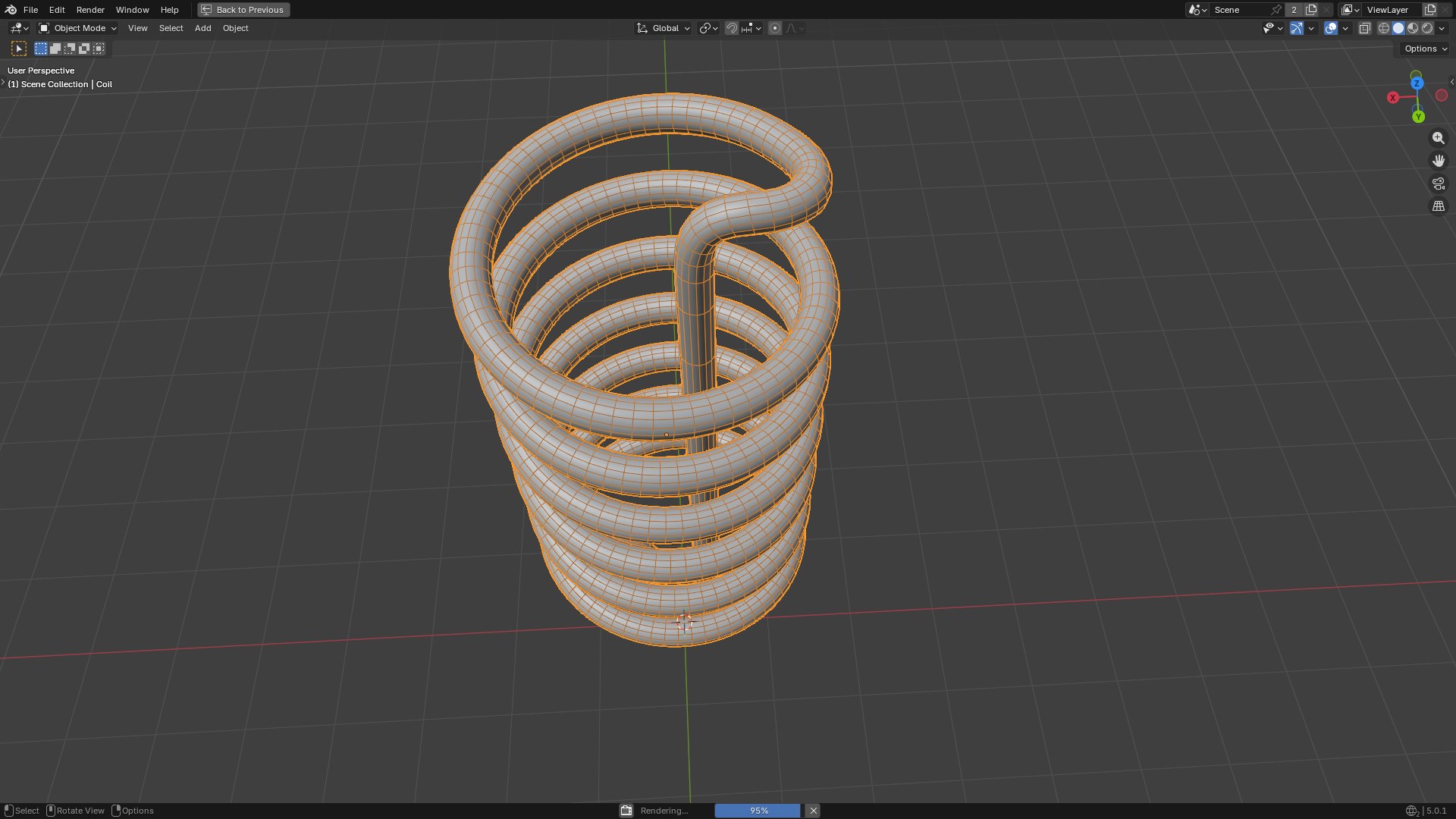Open the view layer browse icon
The image size is (1456, 819).
tap(1351, 10)
